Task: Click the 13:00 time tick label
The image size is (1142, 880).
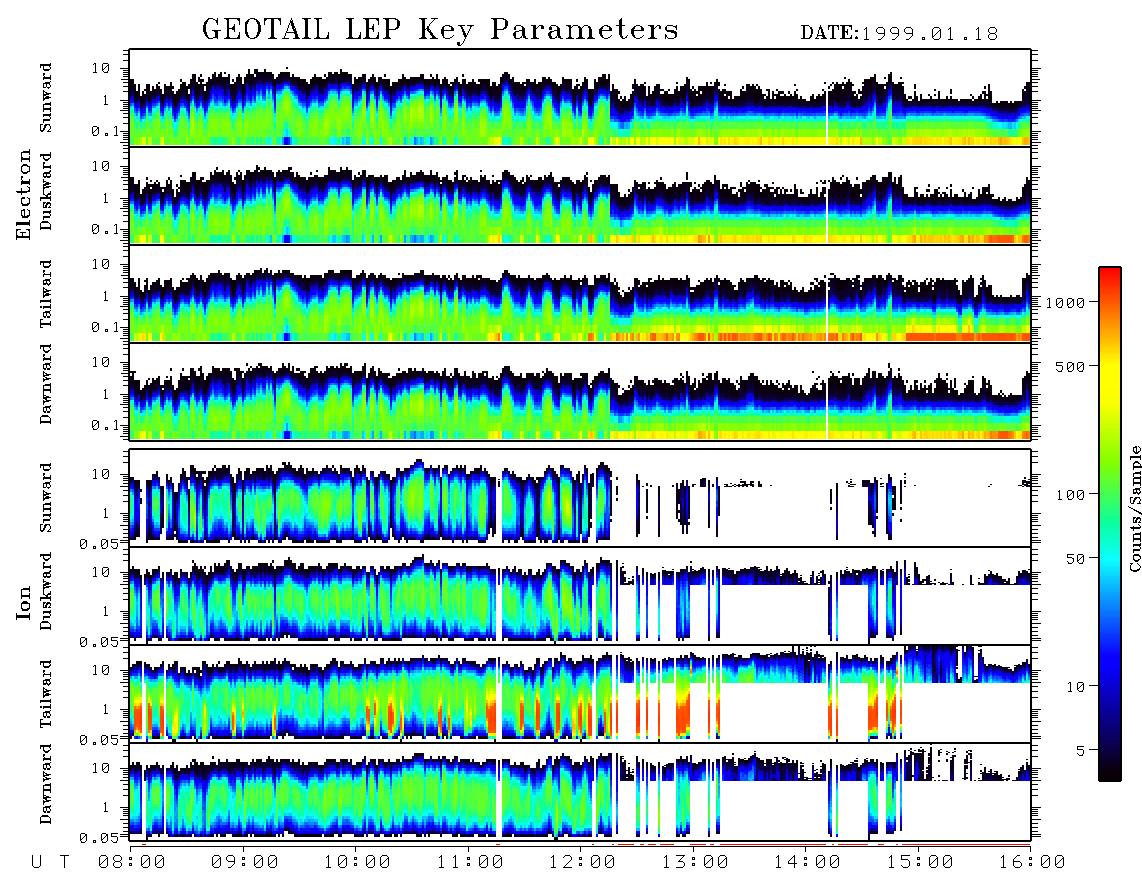Action: pos(695,862)
